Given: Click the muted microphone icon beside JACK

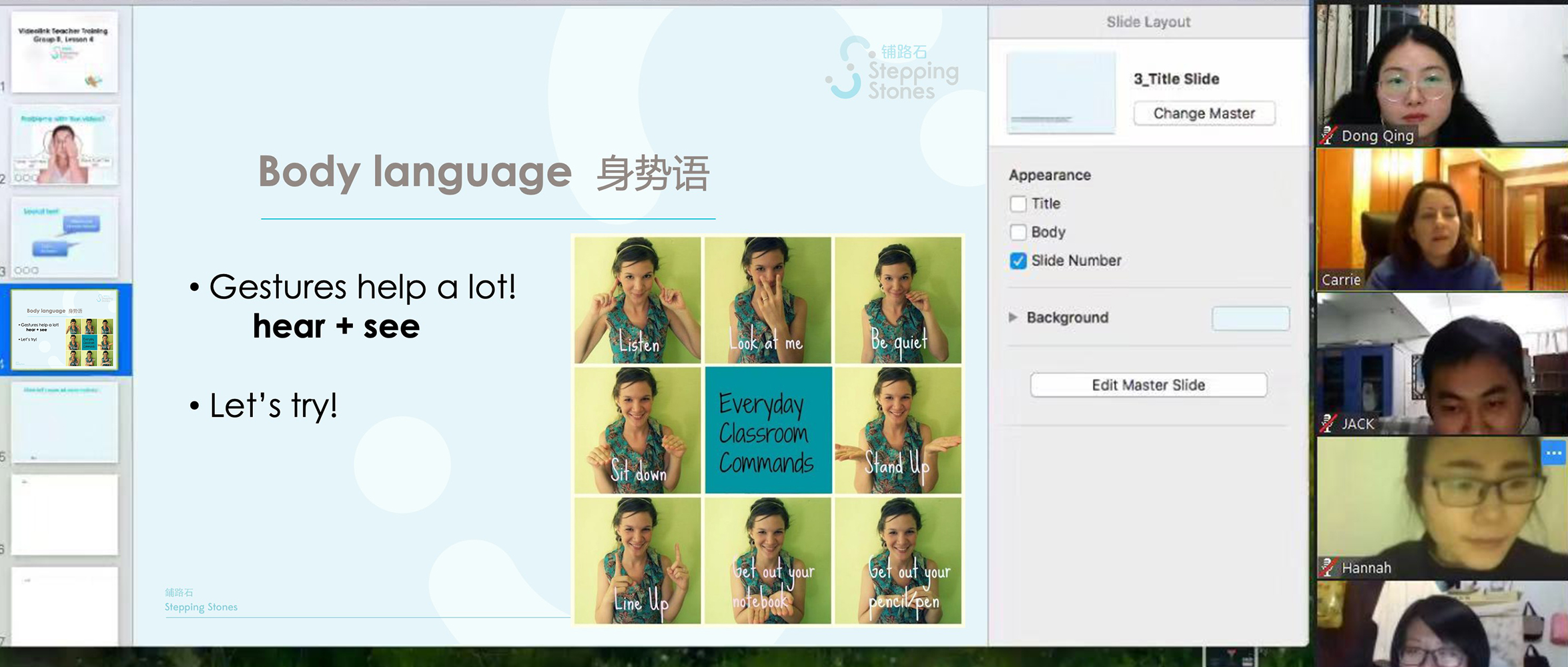Looking at the screenshot, I should click(x=1328, y=423).
